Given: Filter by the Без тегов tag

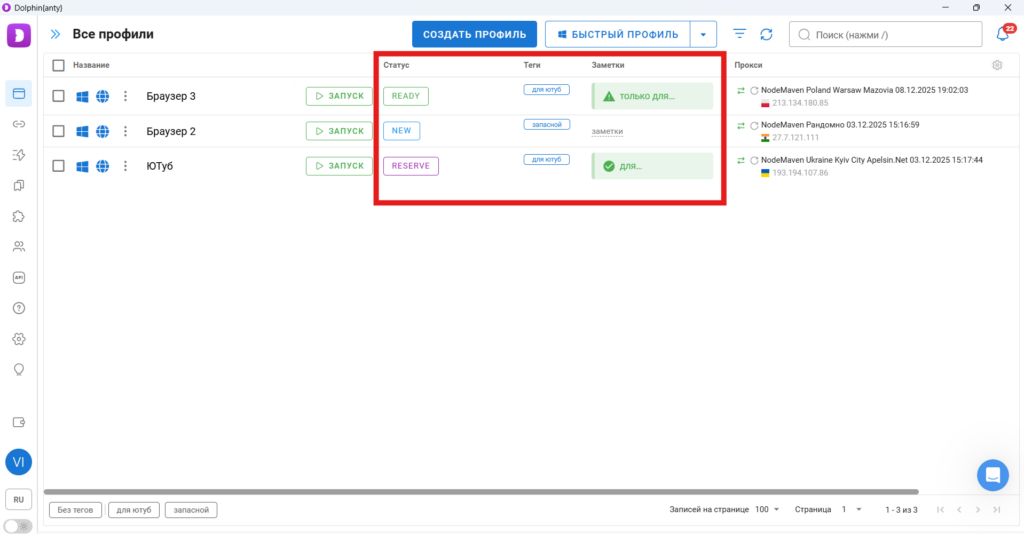Looking at the screenshot, I should tap(76, 510).
